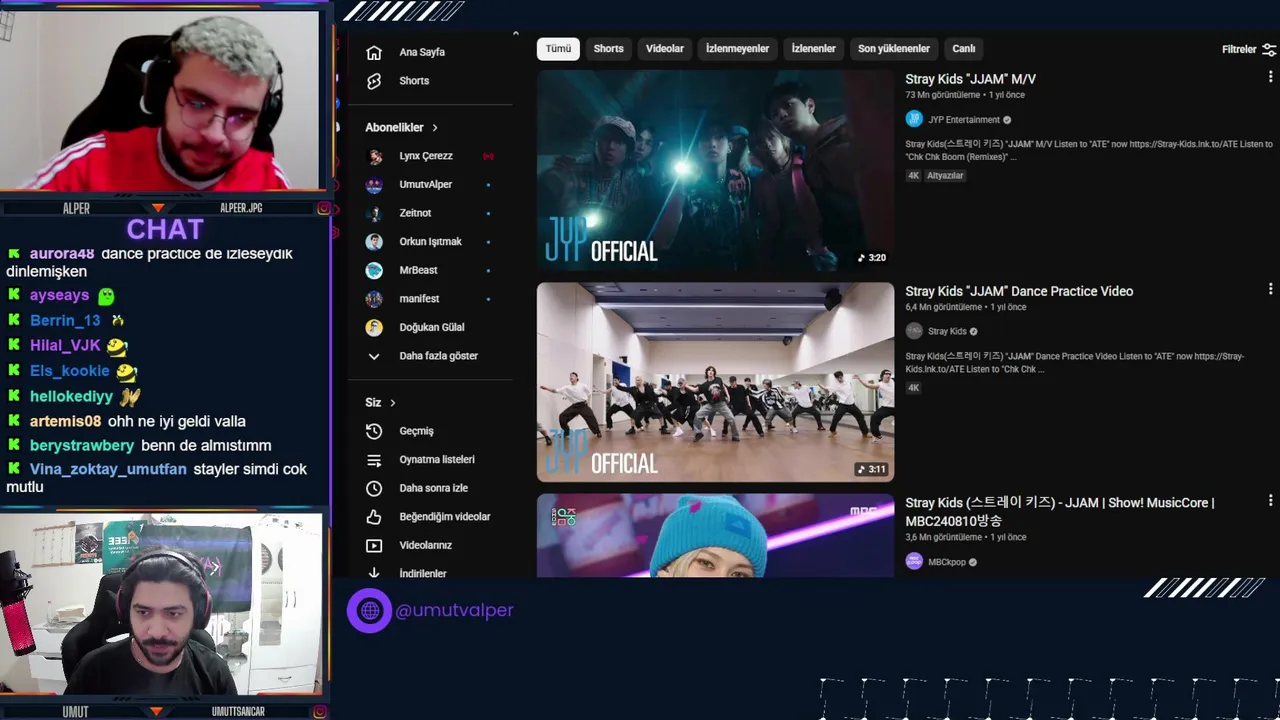
Task: Open the Filtreler dropdown
Action: click(1249, 49)
